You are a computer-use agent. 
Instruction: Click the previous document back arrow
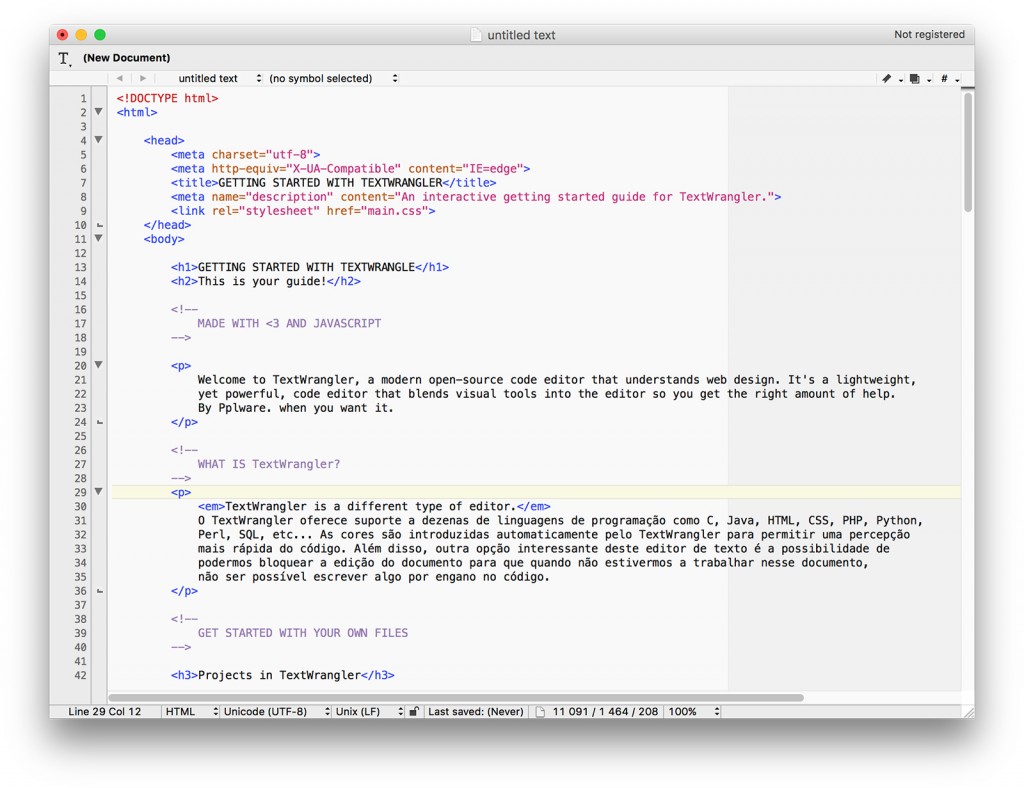pos(120,78)
